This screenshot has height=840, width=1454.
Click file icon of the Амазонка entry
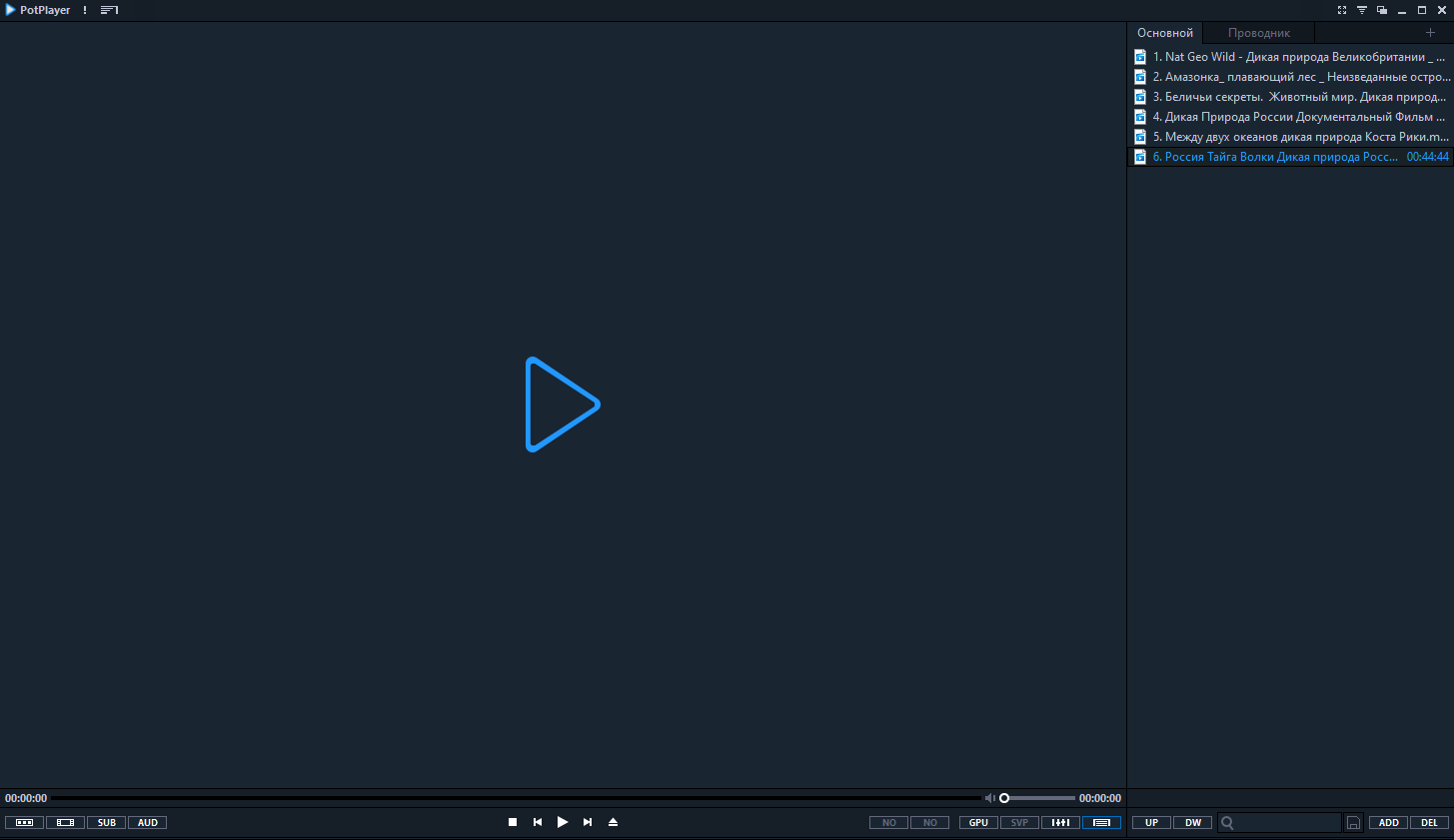coord(1140,77)
